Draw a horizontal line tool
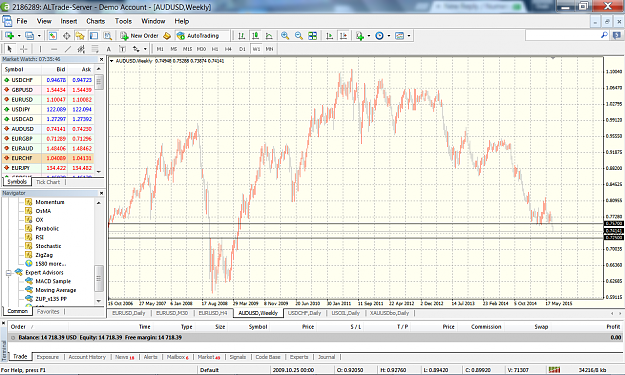 [54, 49]
